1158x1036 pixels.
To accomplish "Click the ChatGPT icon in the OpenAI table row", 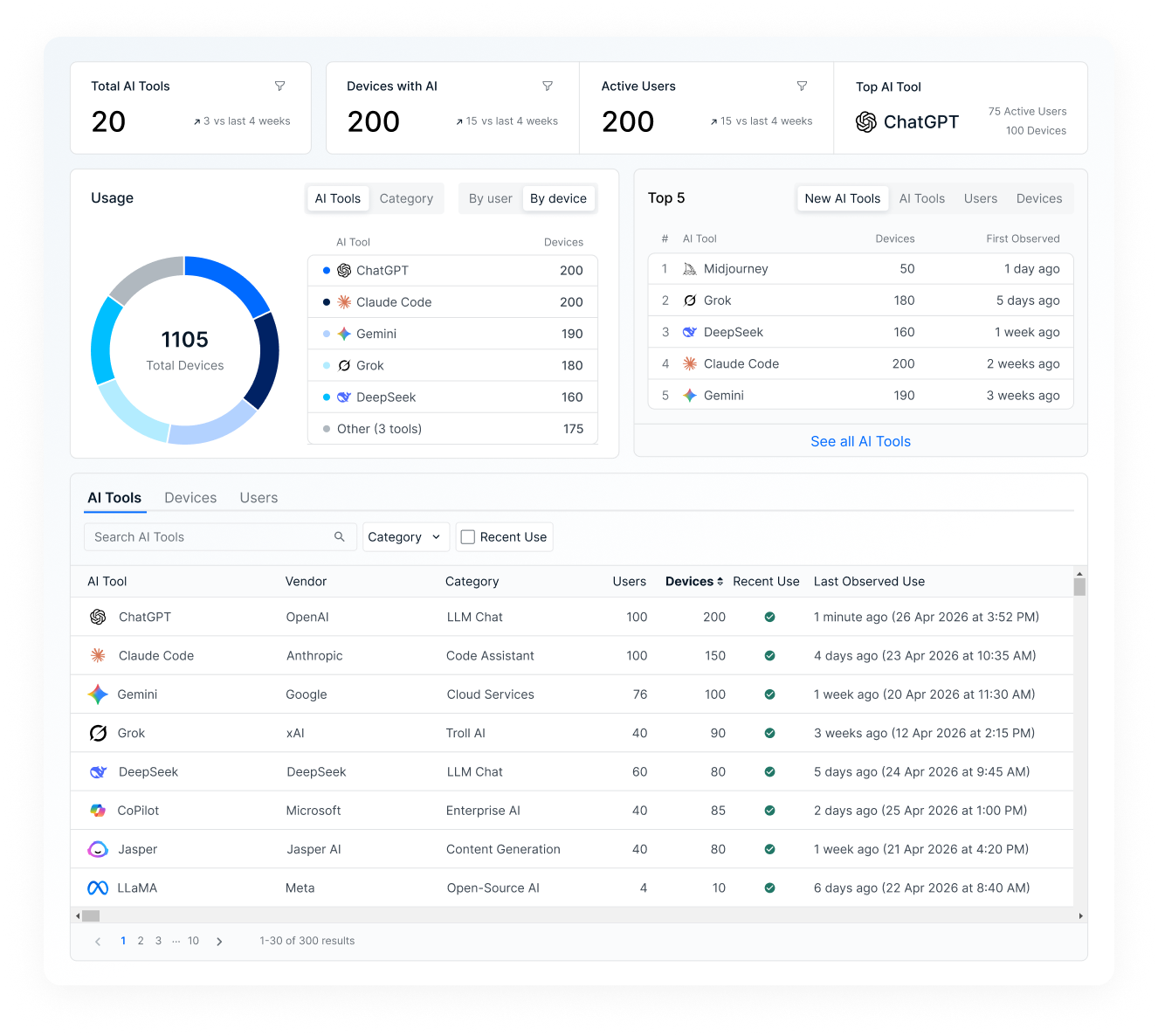I will [98, 617].
